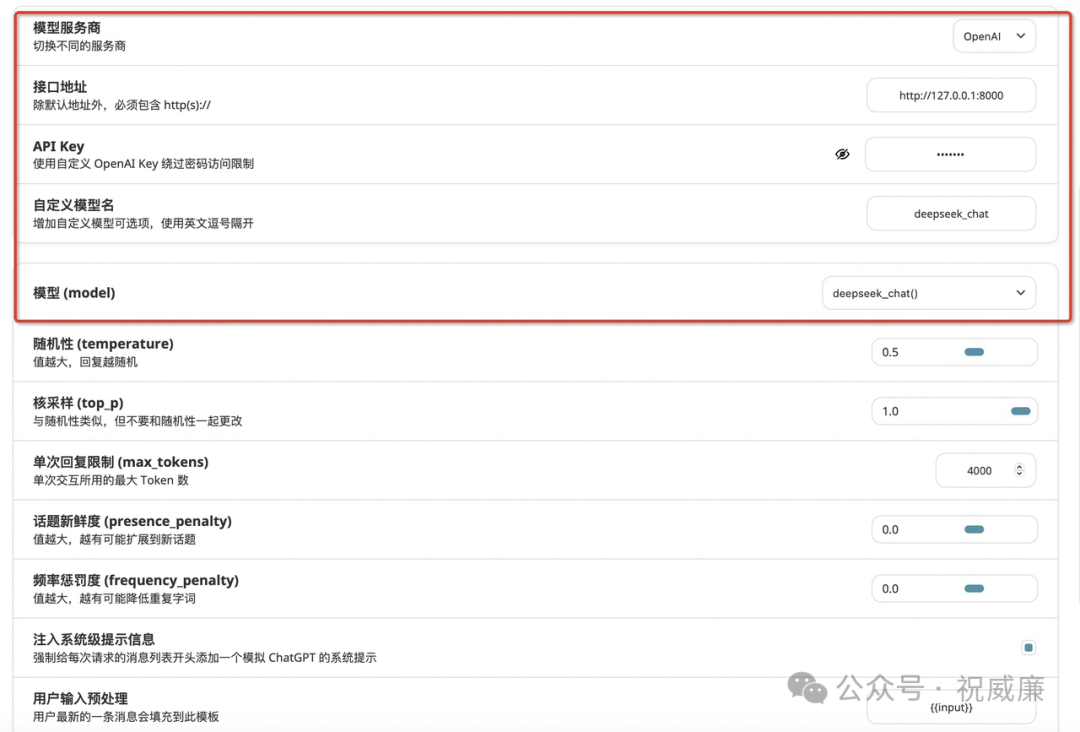The height and width of the screenshot is (732, 1080).
Task: Open the model dropdown showing deepseek_chat()
Action: click(x=928, y=293)
